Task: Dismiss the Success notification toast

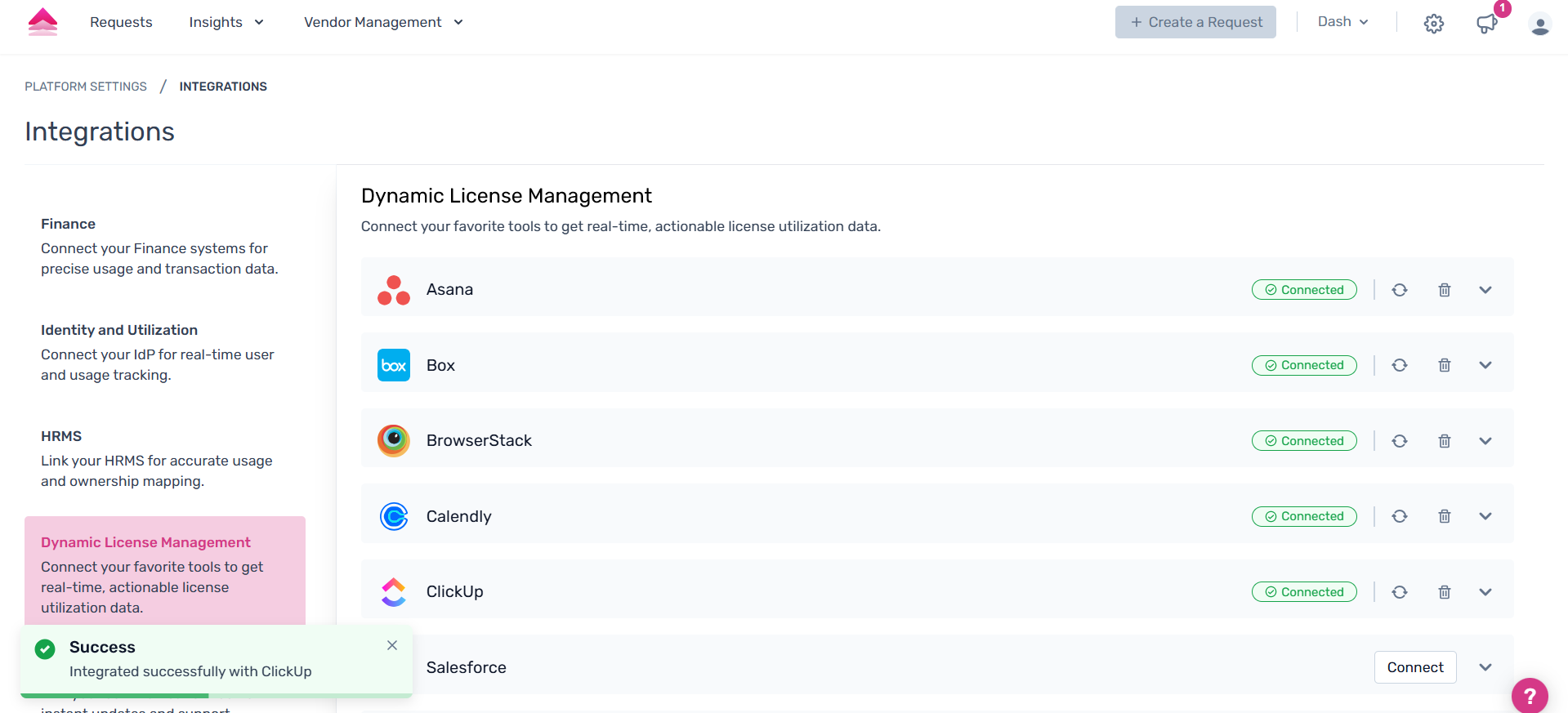Action: (392, 645)
